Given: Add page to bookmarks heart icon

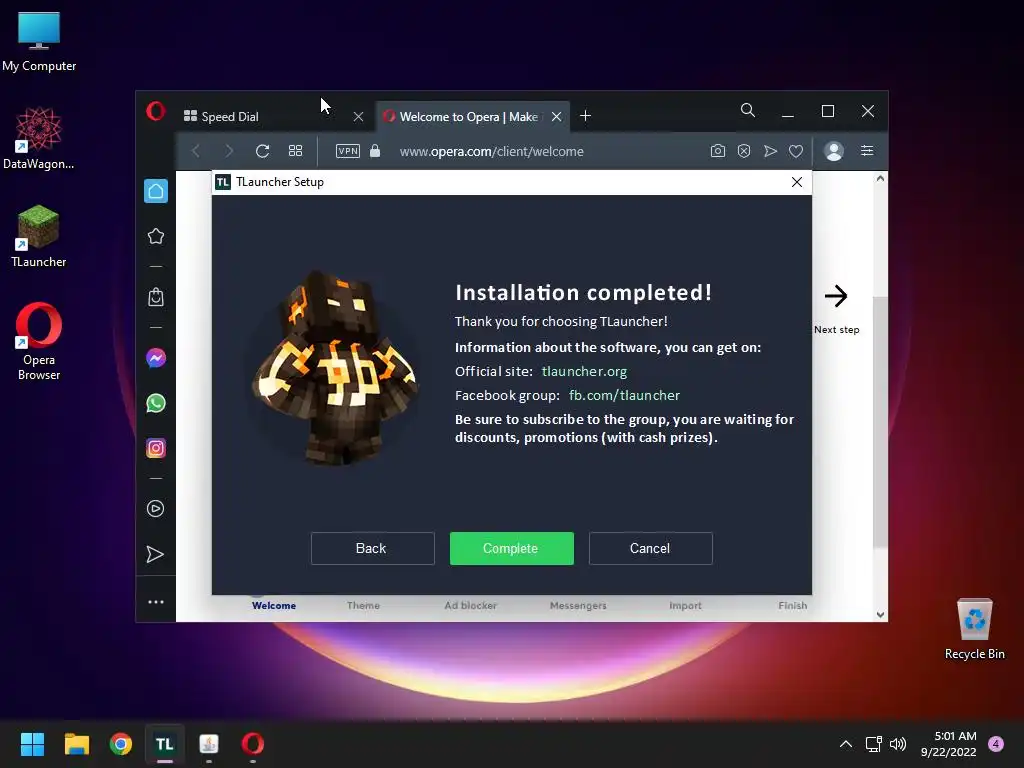Looking at the screenshot, I should click(795, 151).
